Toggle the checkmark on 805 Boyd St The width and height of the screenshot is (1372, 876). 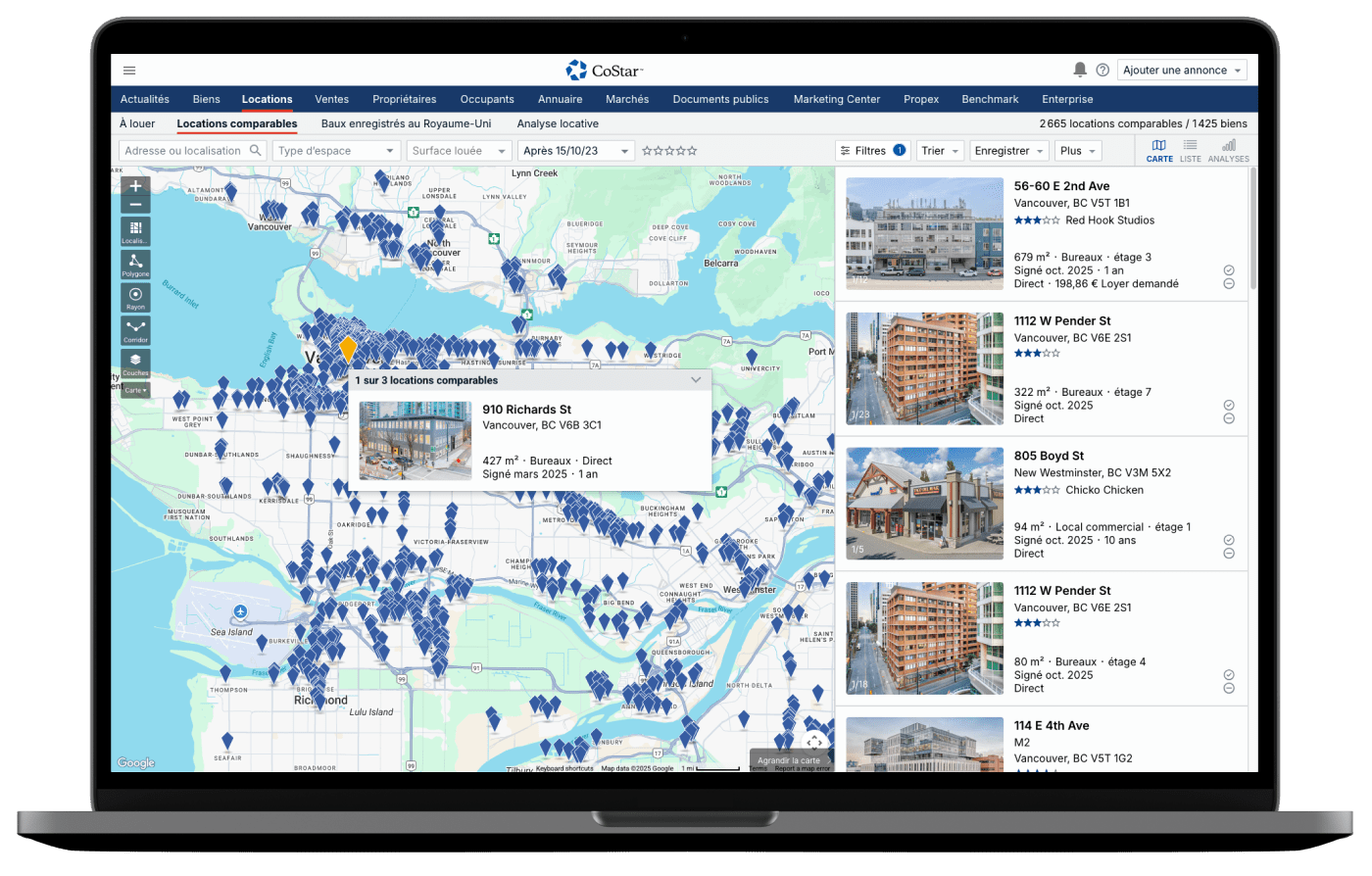pyautogui.click(x=1229, y=540)
